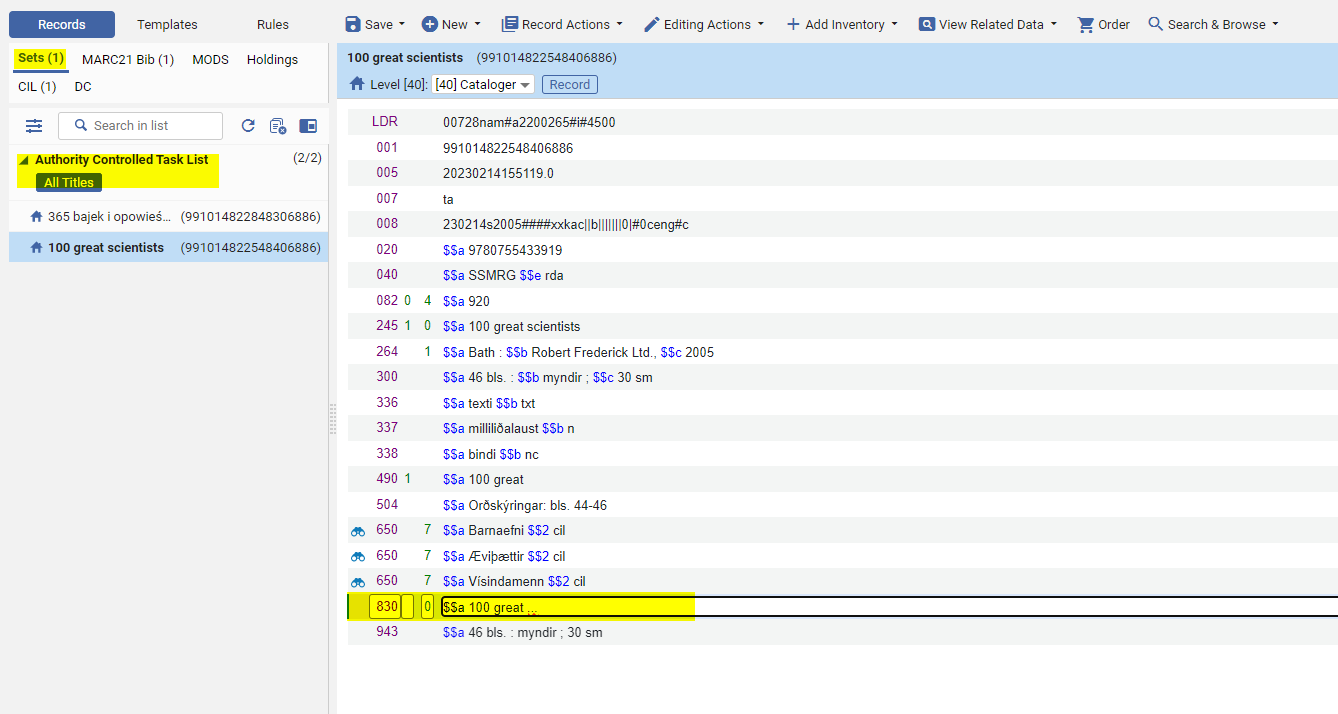This screenshot has height=714, width=1338.
Task: Click the Record button
Action: point(570,84)
